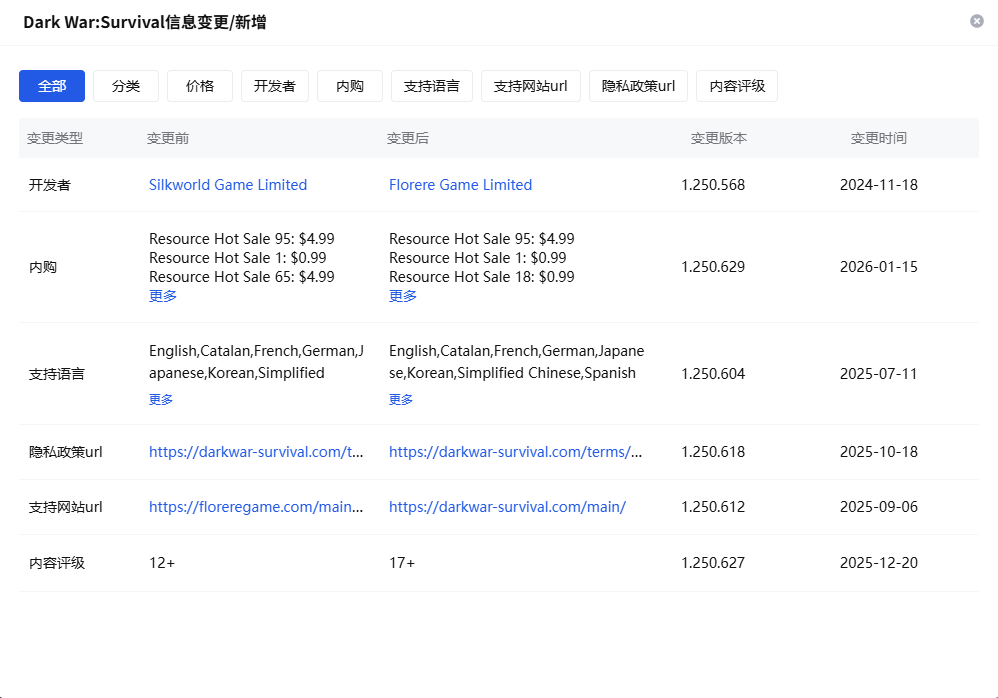
Task: Select the 支持网站url filter
Action: click(x=530, y=86)
